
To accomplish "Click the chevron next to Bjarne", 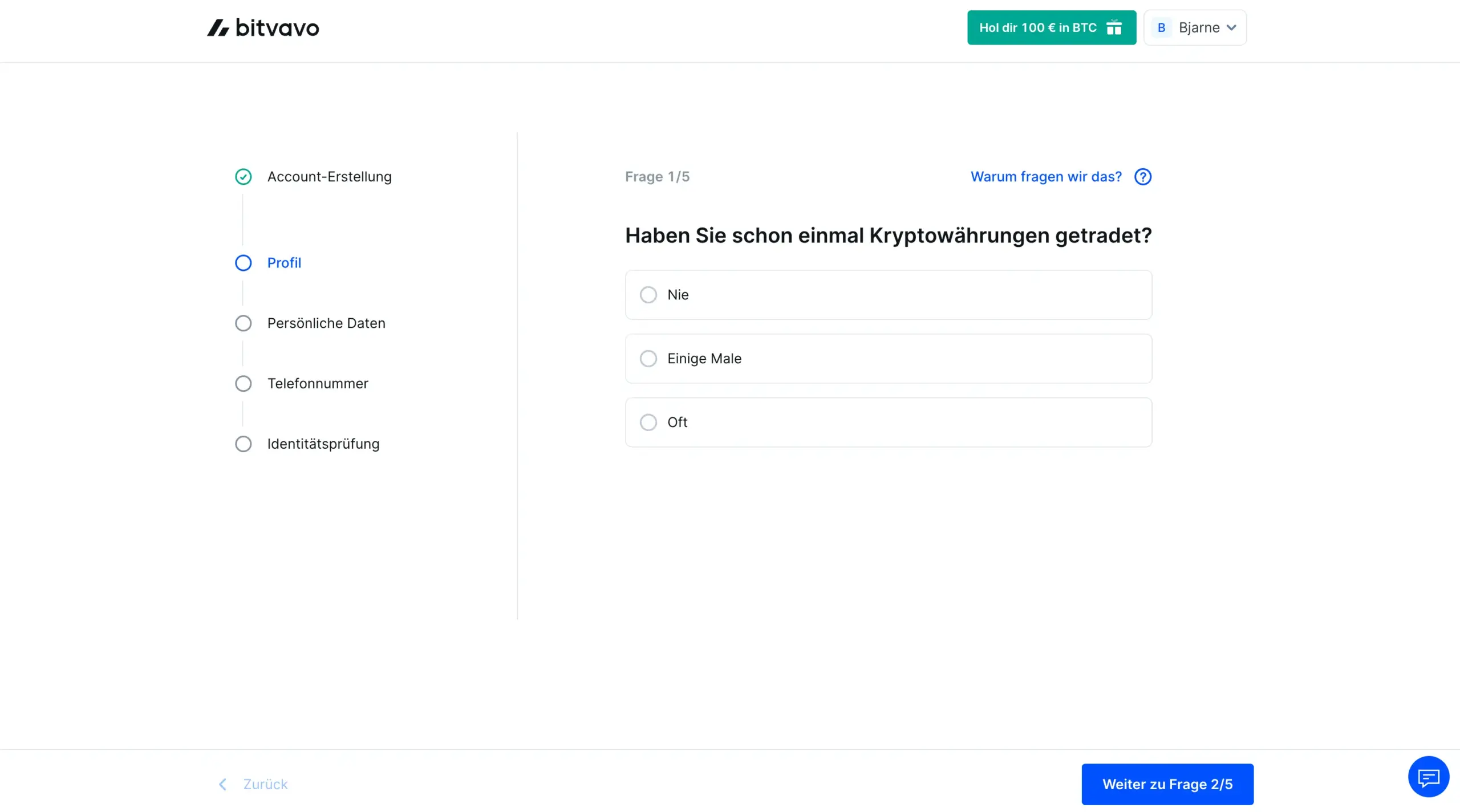I will point(1231,27).
